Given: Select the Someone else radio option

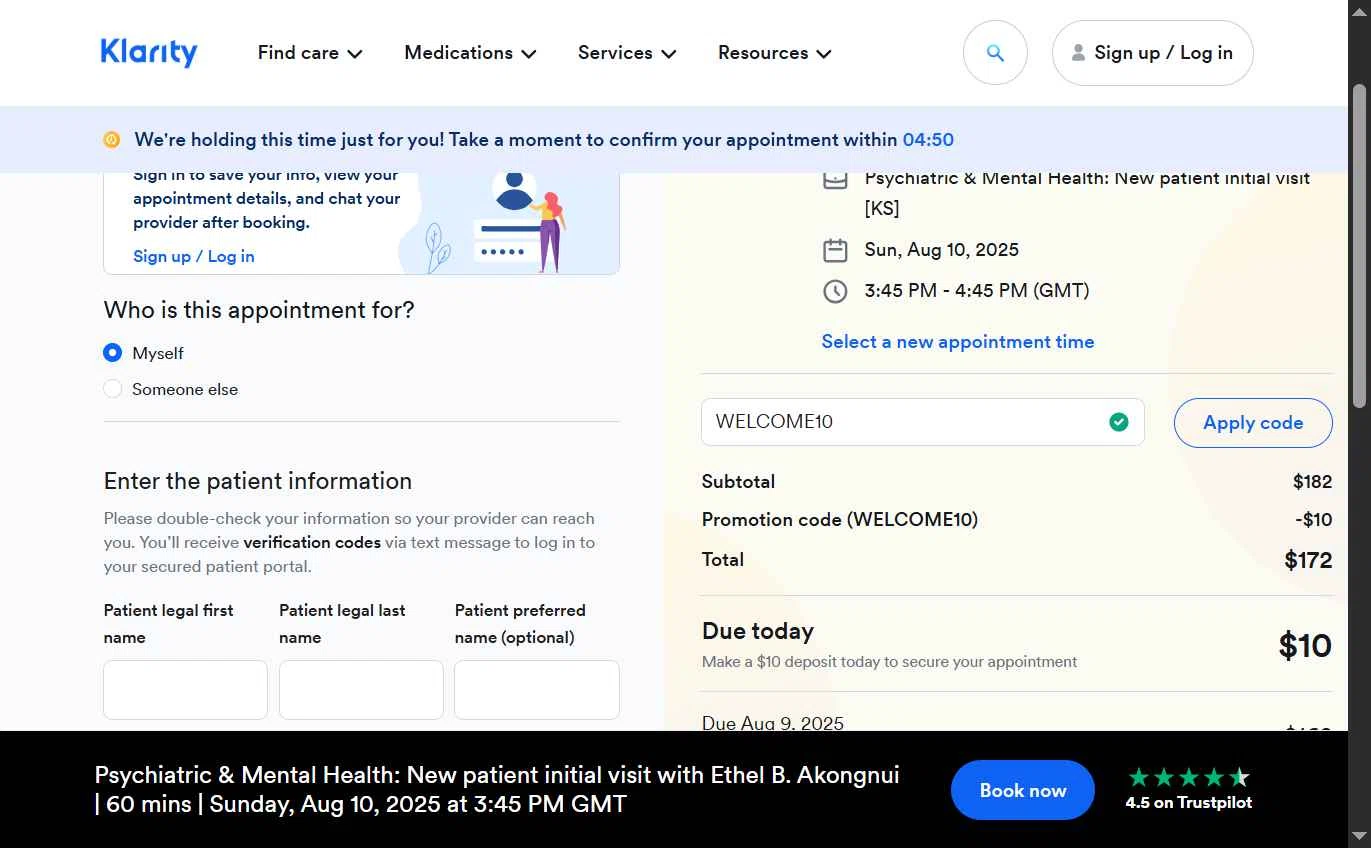Looking at the screenshot, I should tap(113, 389).
